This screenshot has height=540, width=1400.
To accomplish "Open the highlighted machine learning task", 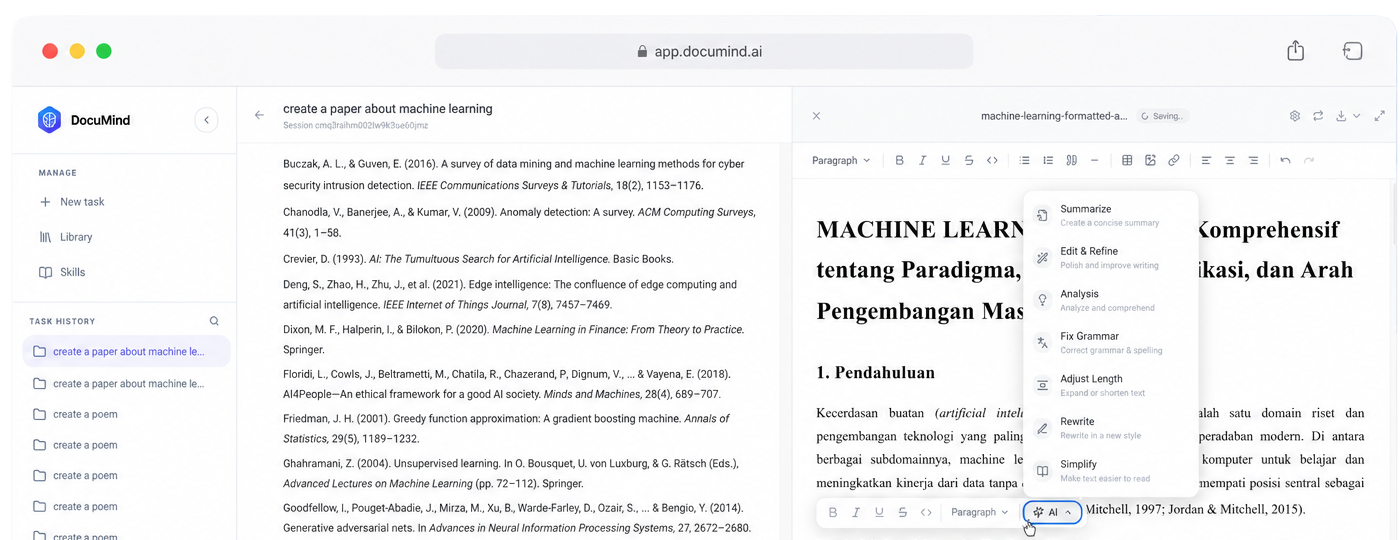I will pyautogui.click(x=126, y=351).
